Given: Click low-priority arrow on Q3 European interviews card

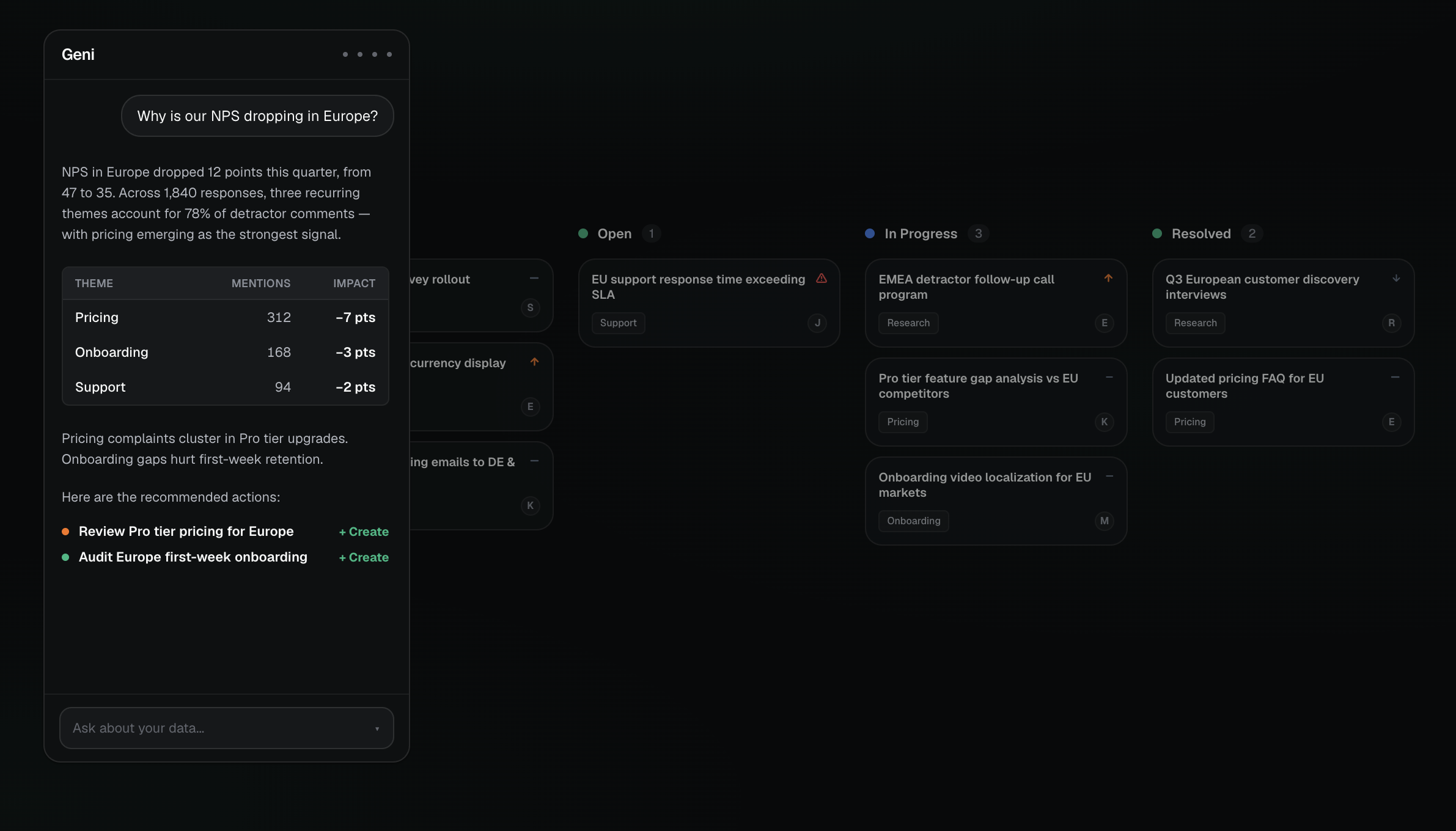Looking at the screenshot, I should 1396,279.
